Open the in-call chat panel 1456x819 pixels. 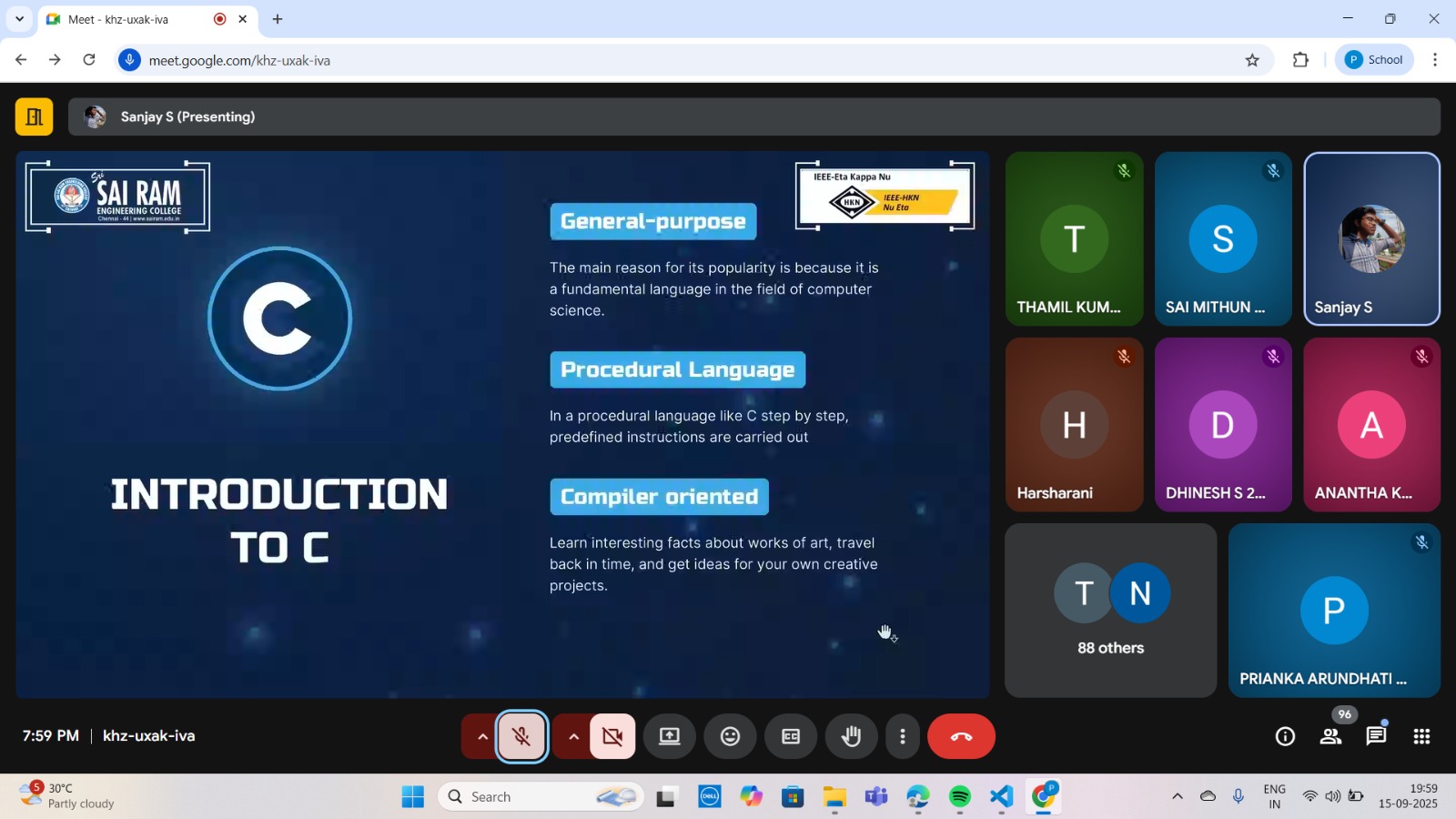point(1376,736)
